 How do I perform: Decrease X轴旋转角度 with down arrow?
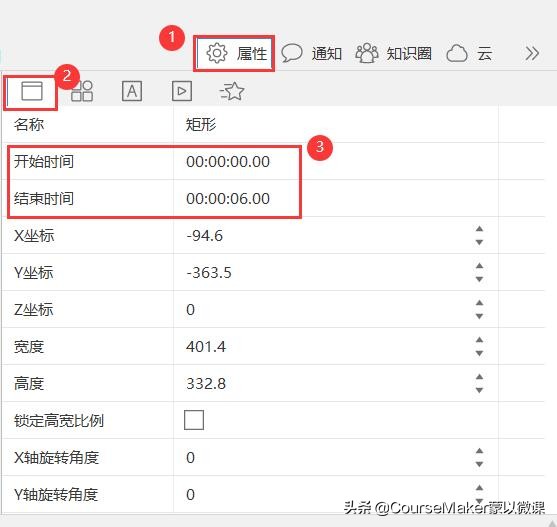pos(479,464)
